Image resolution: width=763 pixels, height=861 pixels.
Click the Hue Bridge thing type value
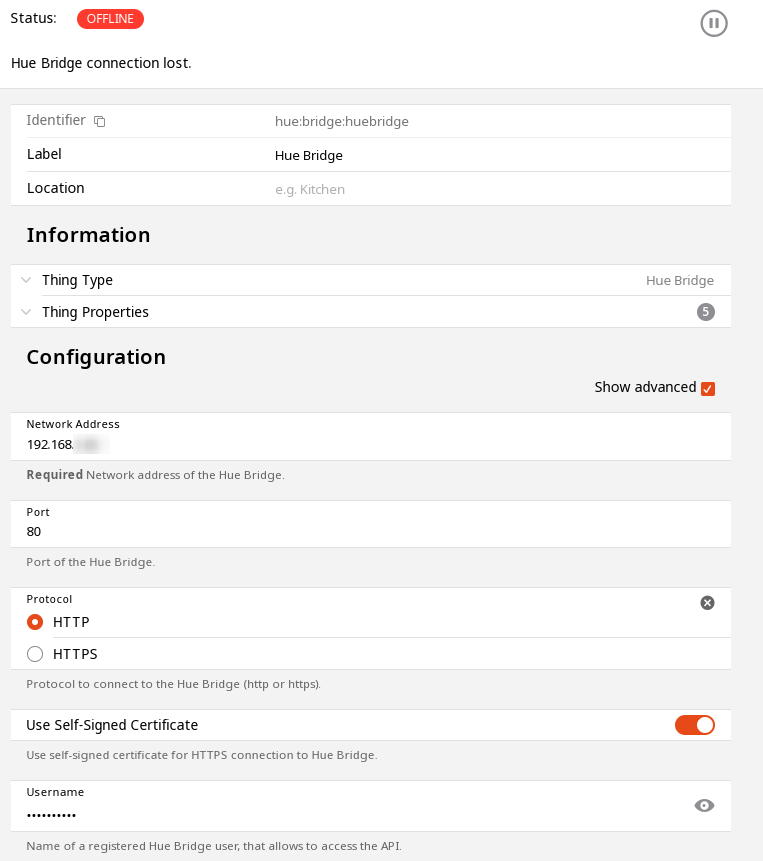680,281
